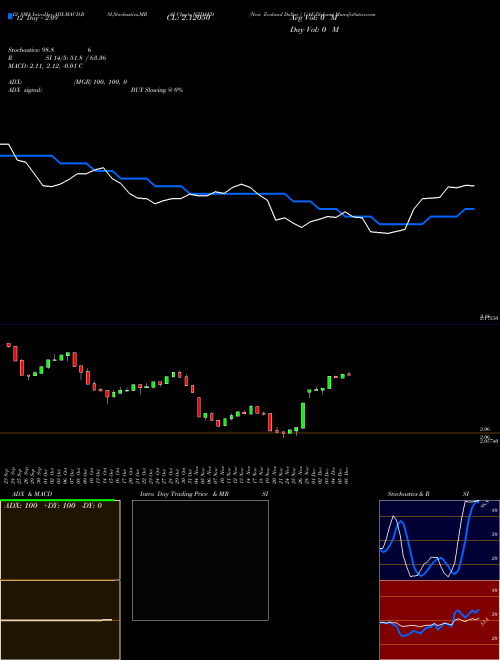Image resolution: width=500 pixels, height=660 pixels.
Task: Click the 'Day Vol: 0 M' readout
Action: 314,29
